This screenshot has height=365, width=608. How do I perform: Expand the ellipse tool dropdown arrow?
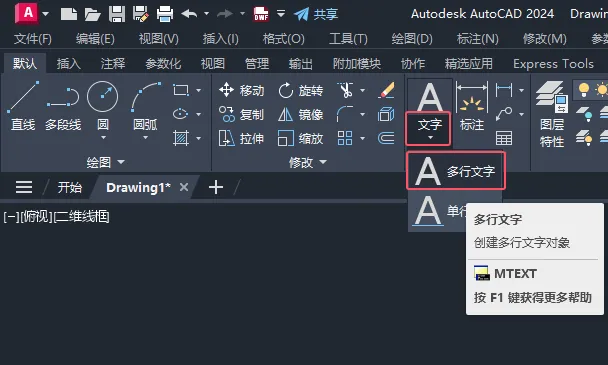[199, 114]
